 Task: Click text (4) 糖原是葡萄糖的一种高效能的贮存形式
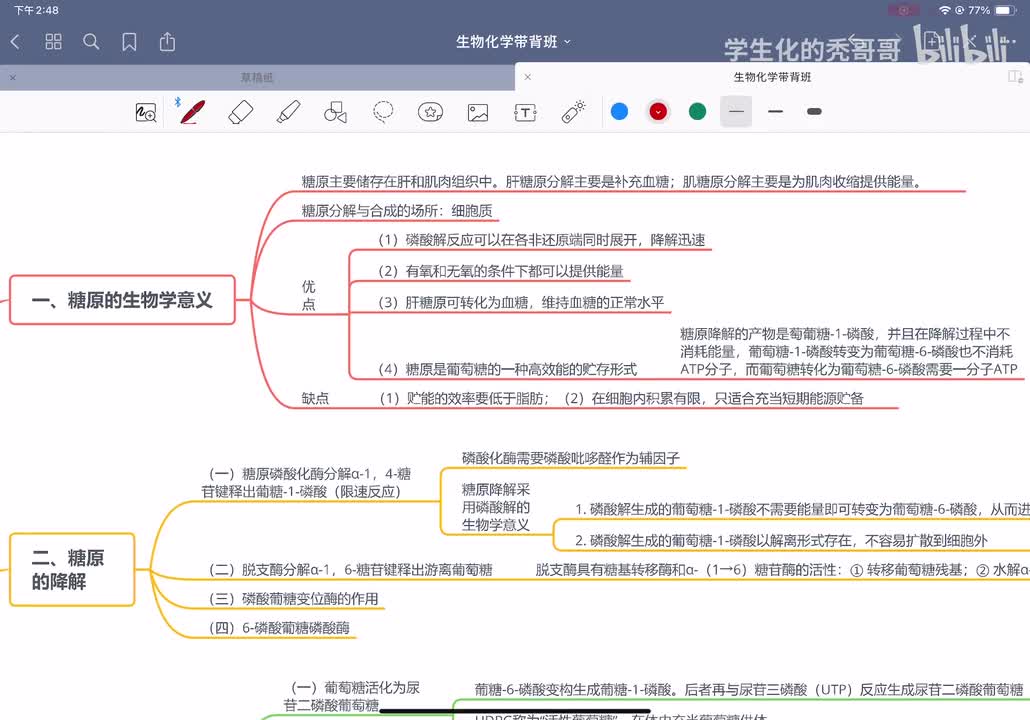pos(507,369)
